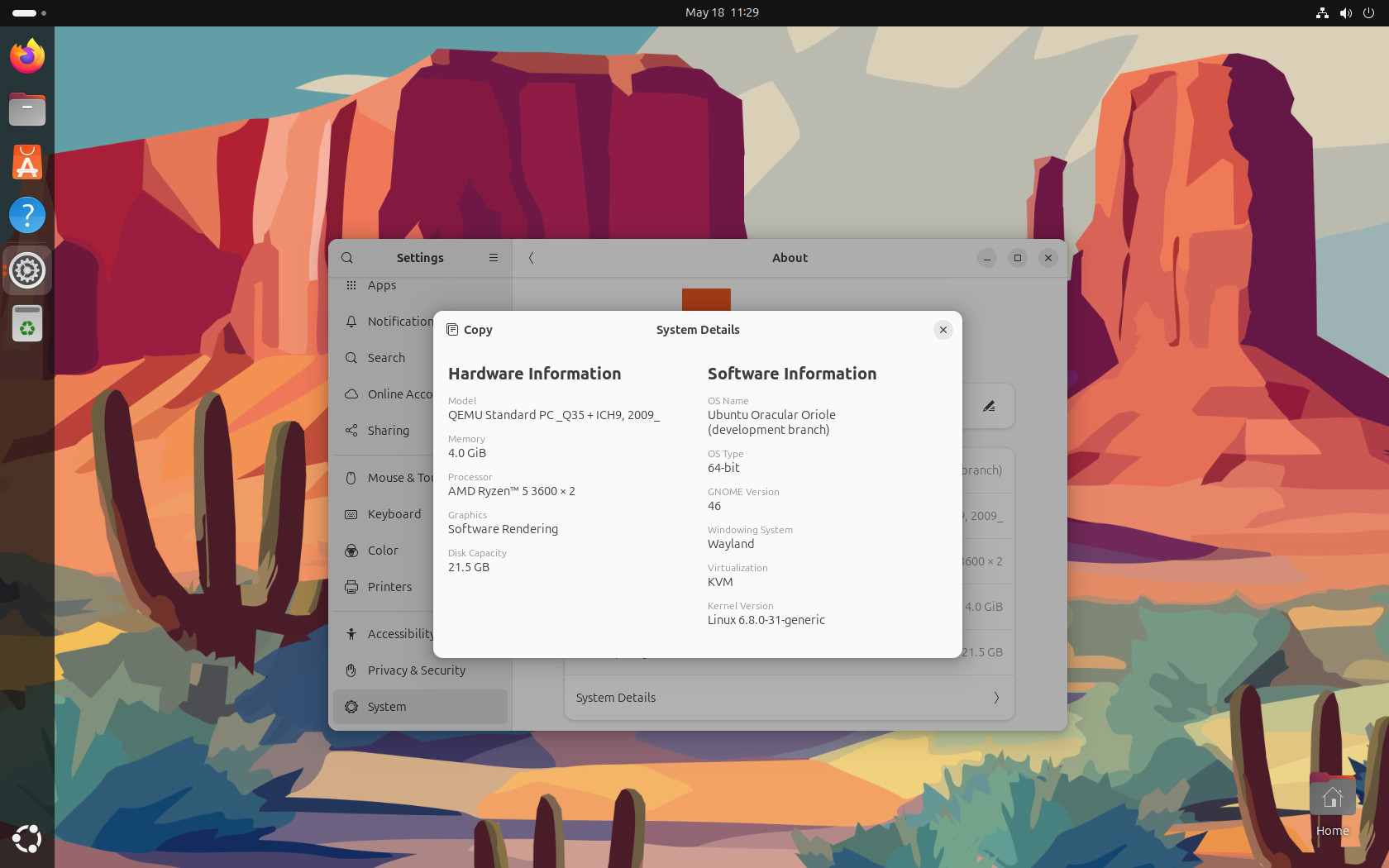Click the Activities workspace indicator
The image size is (1389, 868).
[29, 12]
